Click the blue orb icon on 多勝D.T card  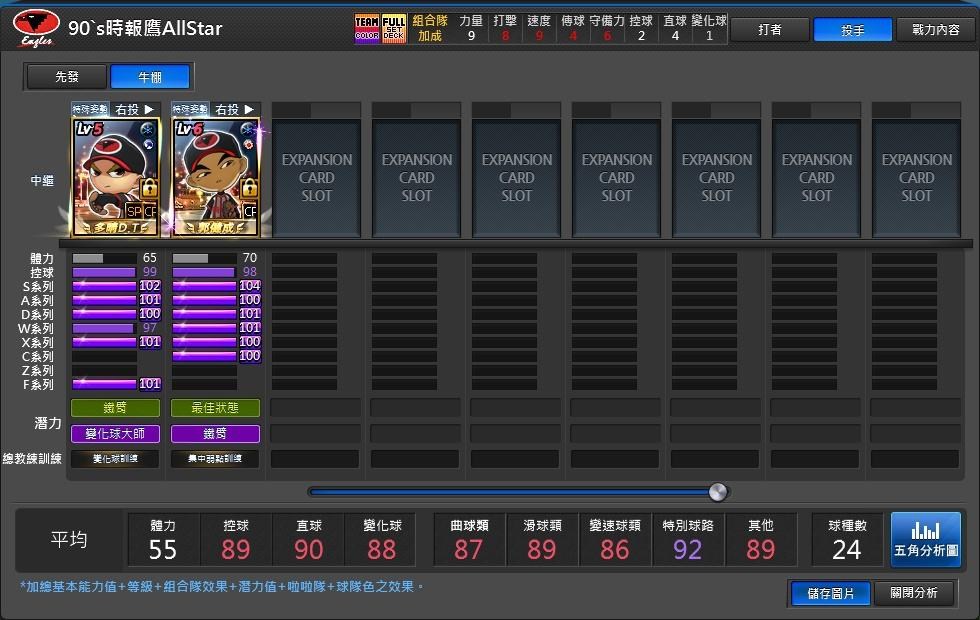pyautogui.click(x=149, y=144)
